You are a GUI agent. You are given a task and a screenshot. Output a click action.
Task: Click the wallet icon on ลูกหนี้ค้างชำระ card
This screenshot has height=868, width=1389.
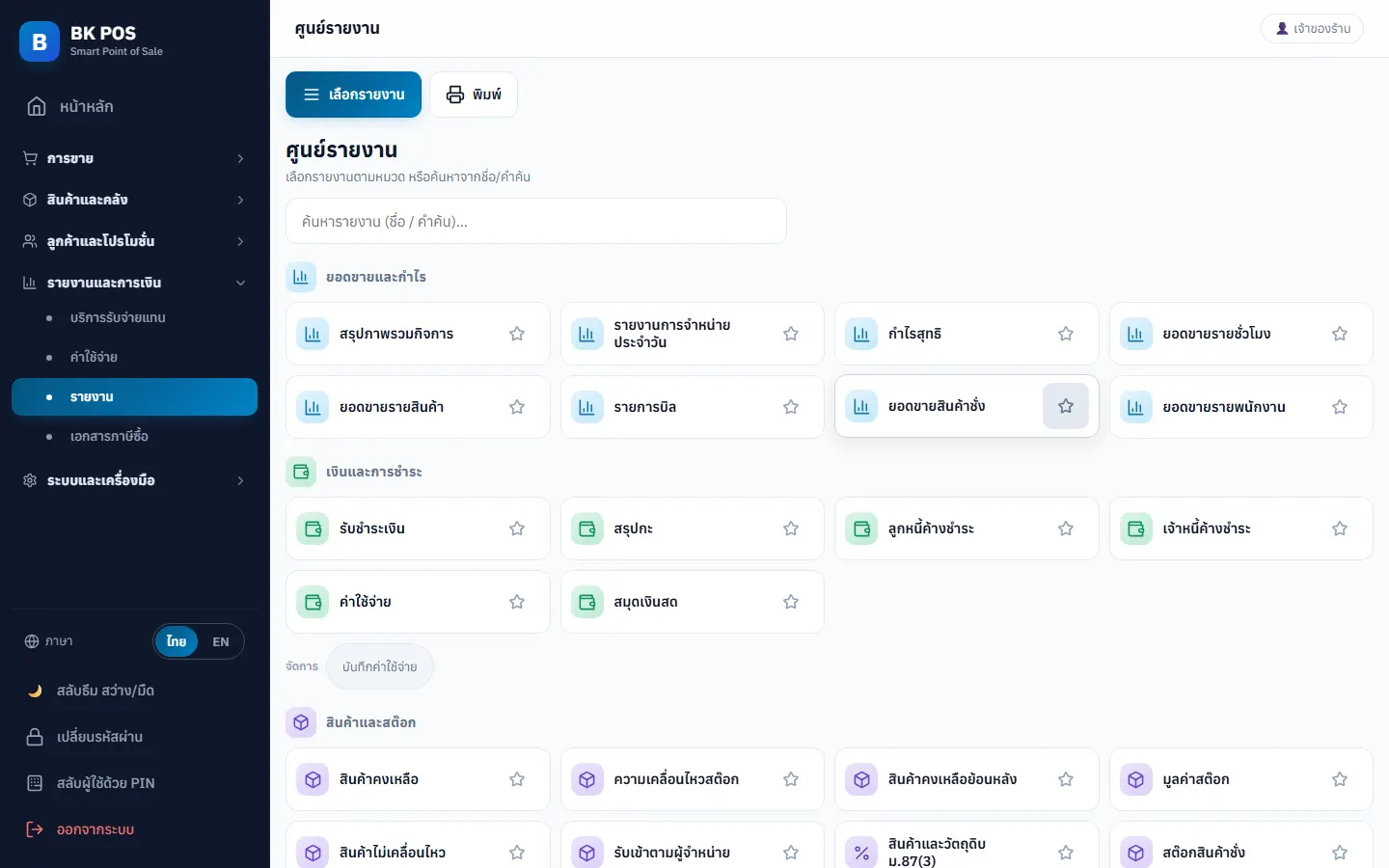click(861, 529)
